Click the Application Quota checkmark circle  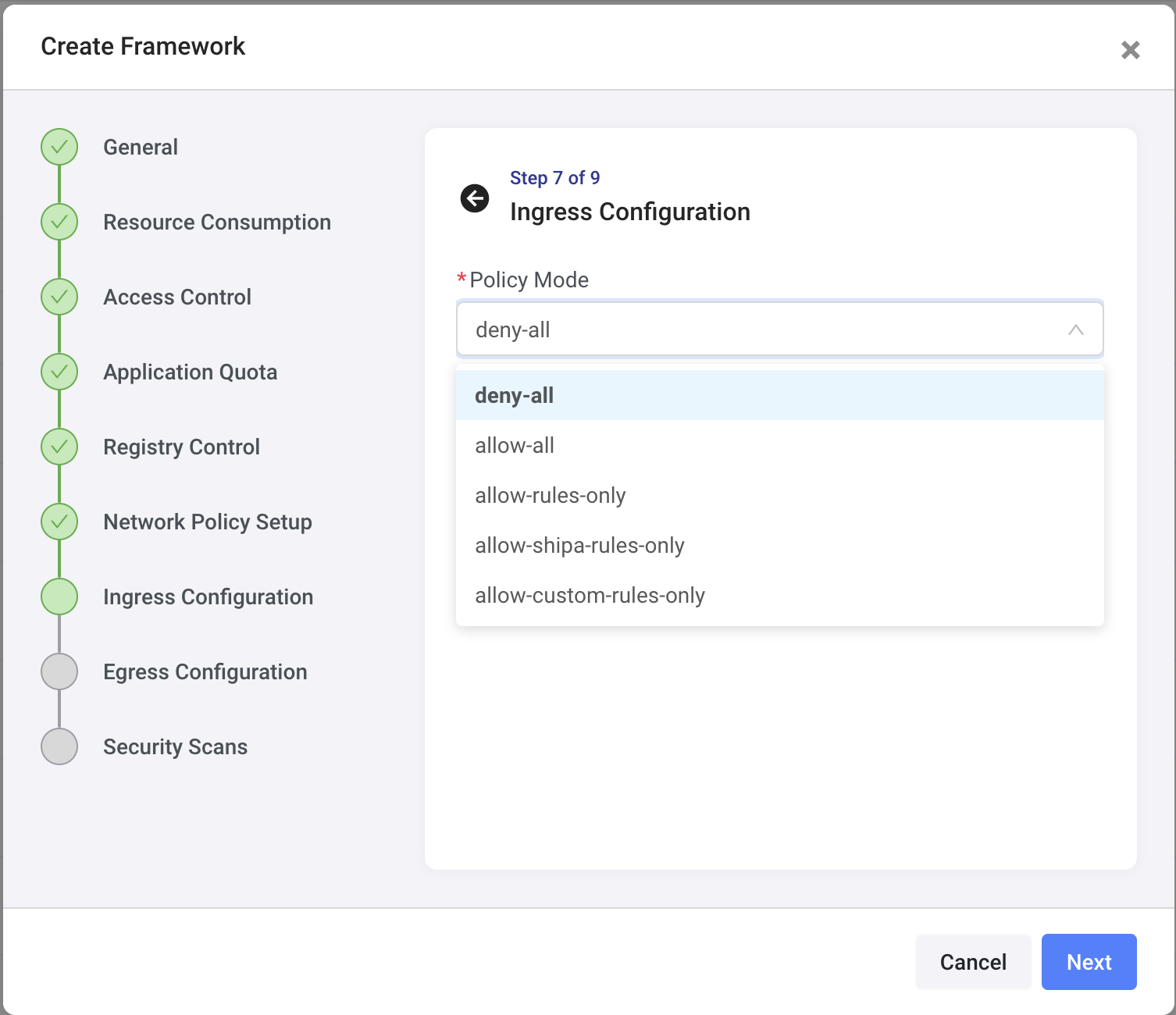point(59,372)
